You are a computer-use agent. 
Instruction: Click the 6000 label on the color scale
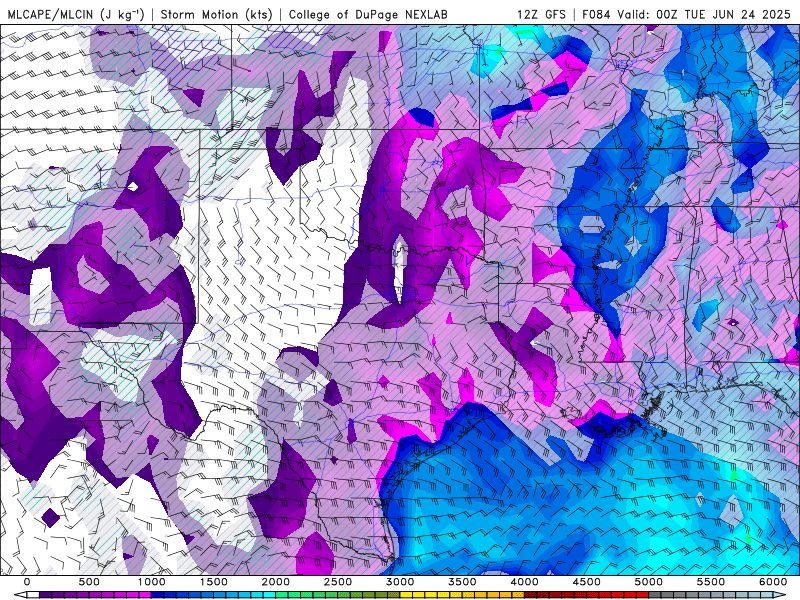[773, 582]
